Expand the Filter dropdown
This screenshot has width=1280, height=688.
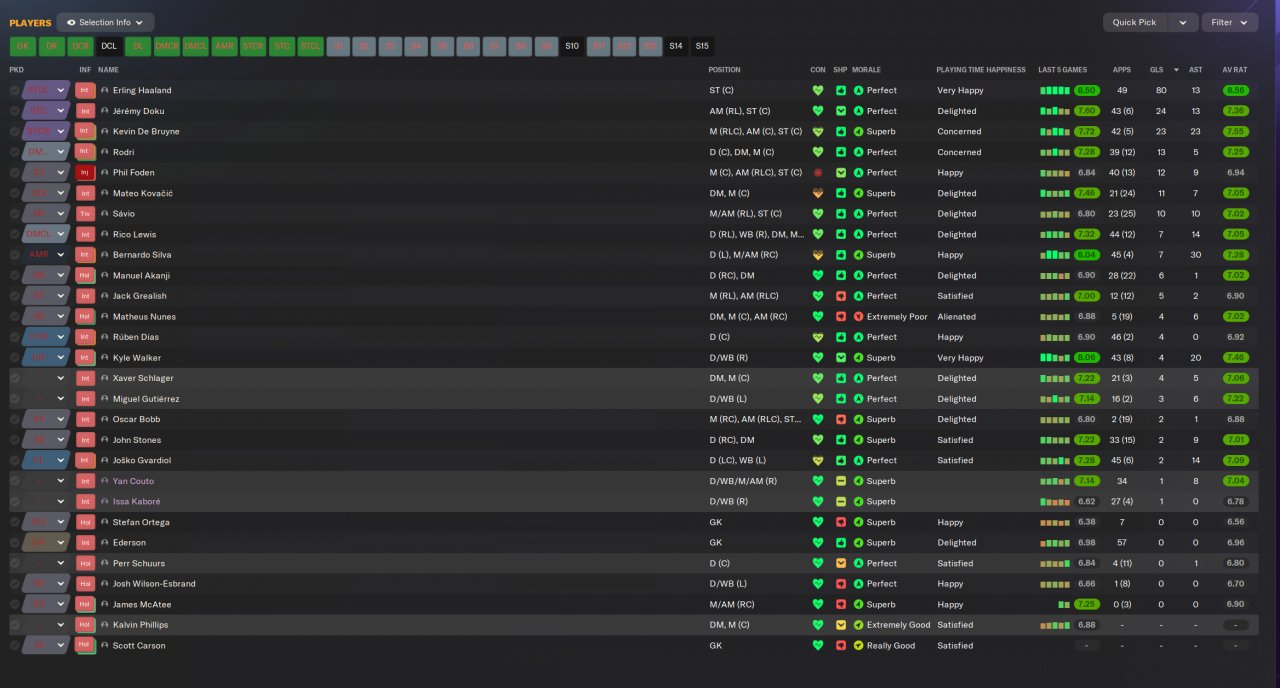click(x=1229, y=22)
